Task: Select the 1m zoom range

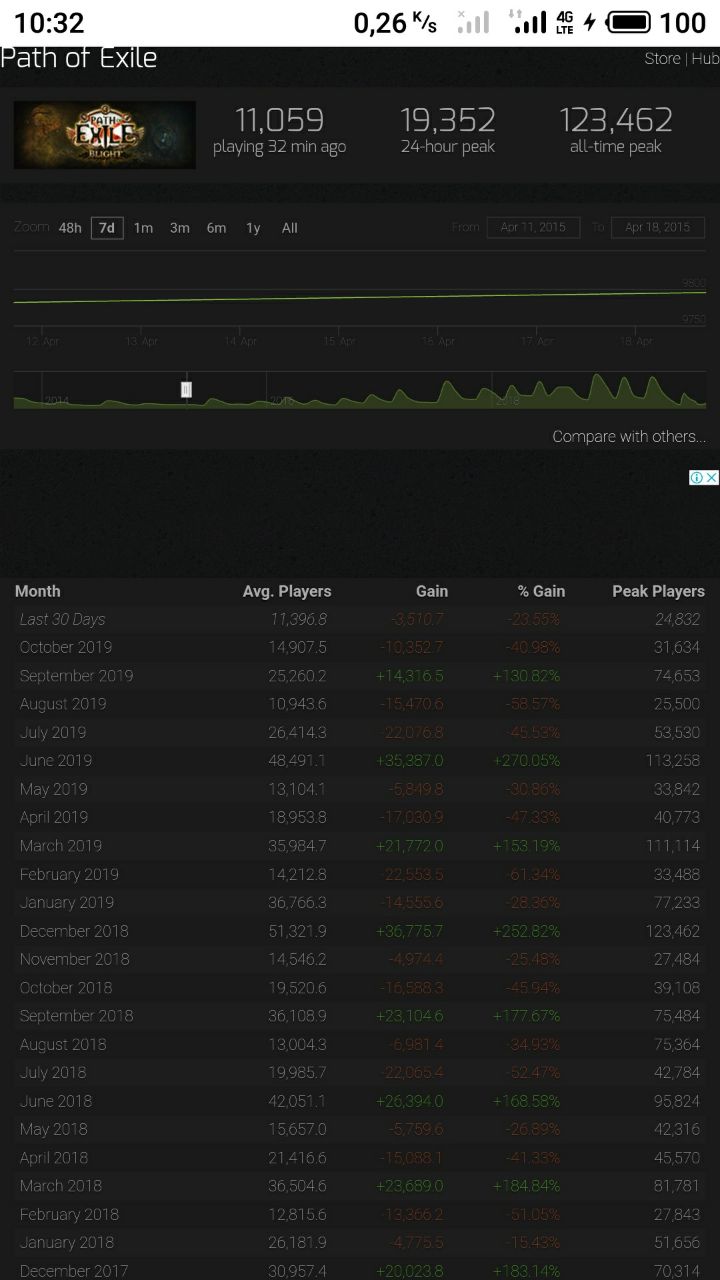Action: pyautogui.click(x=143, y=228)
